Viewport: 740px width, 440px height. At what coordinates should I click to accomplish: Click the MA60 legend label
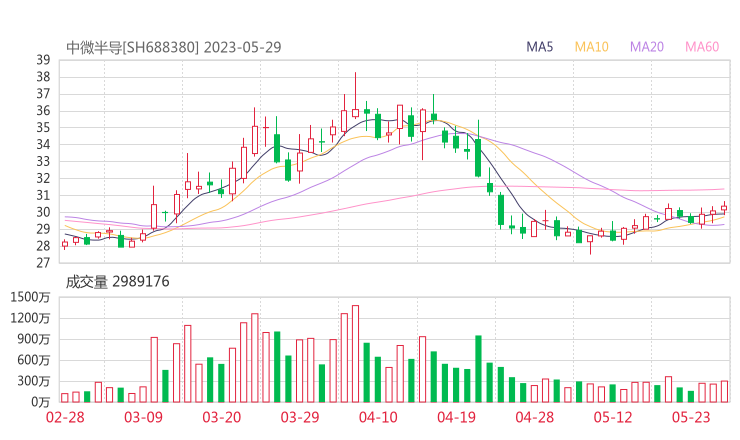pyautogui.click(x=702, y=47)
